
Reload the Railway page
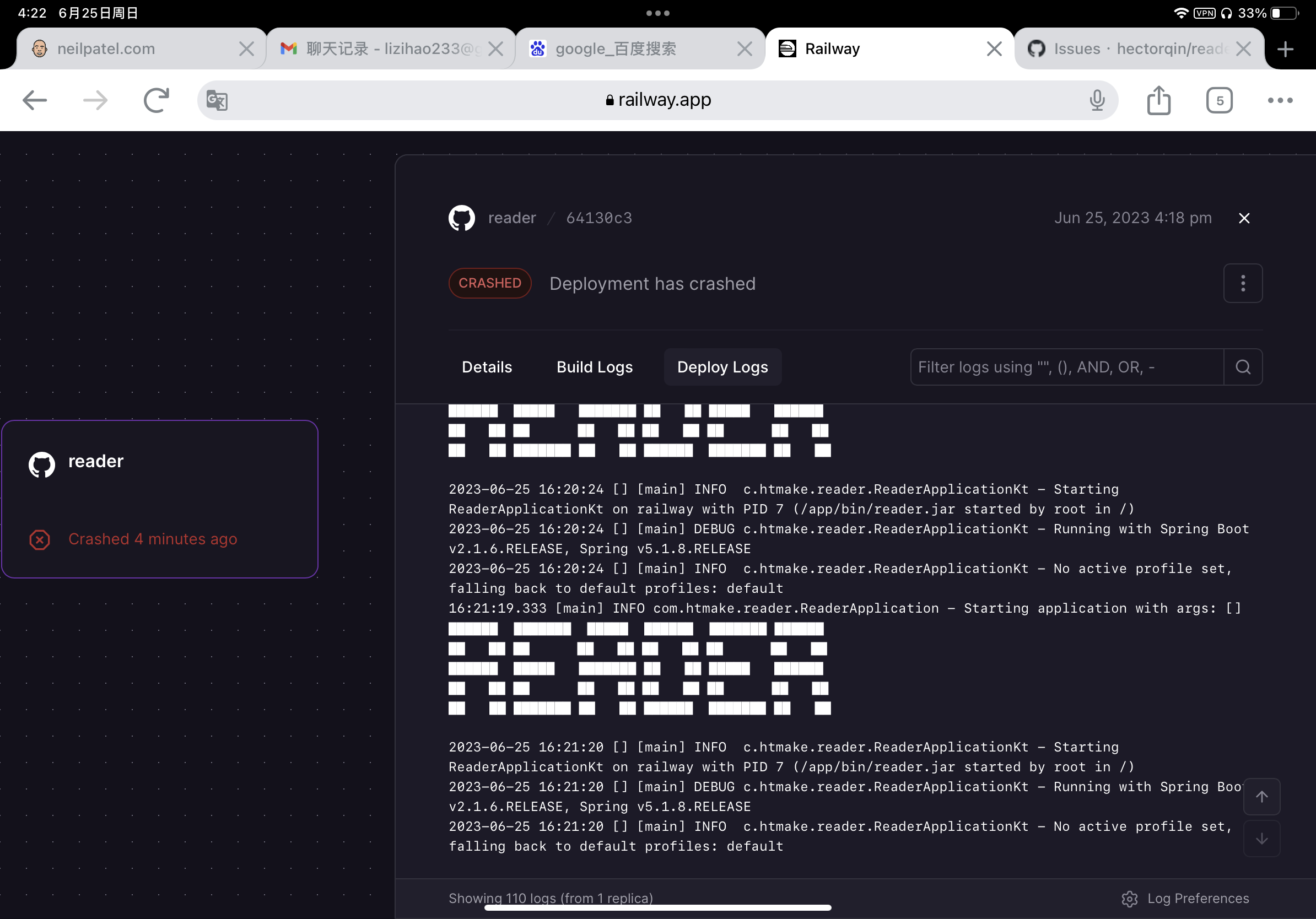pos(156,100)
